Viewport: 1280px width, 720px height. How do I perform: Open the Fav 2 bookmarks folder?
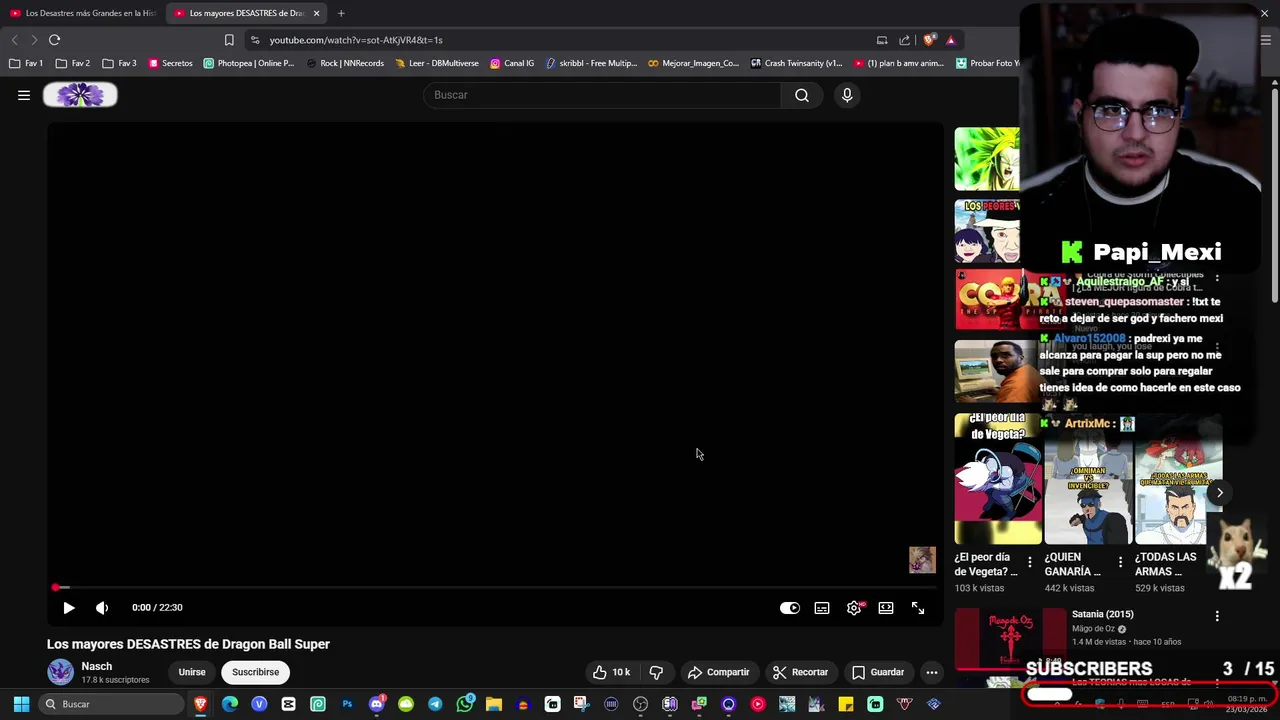pyautogui.click(x=73, y=63)
